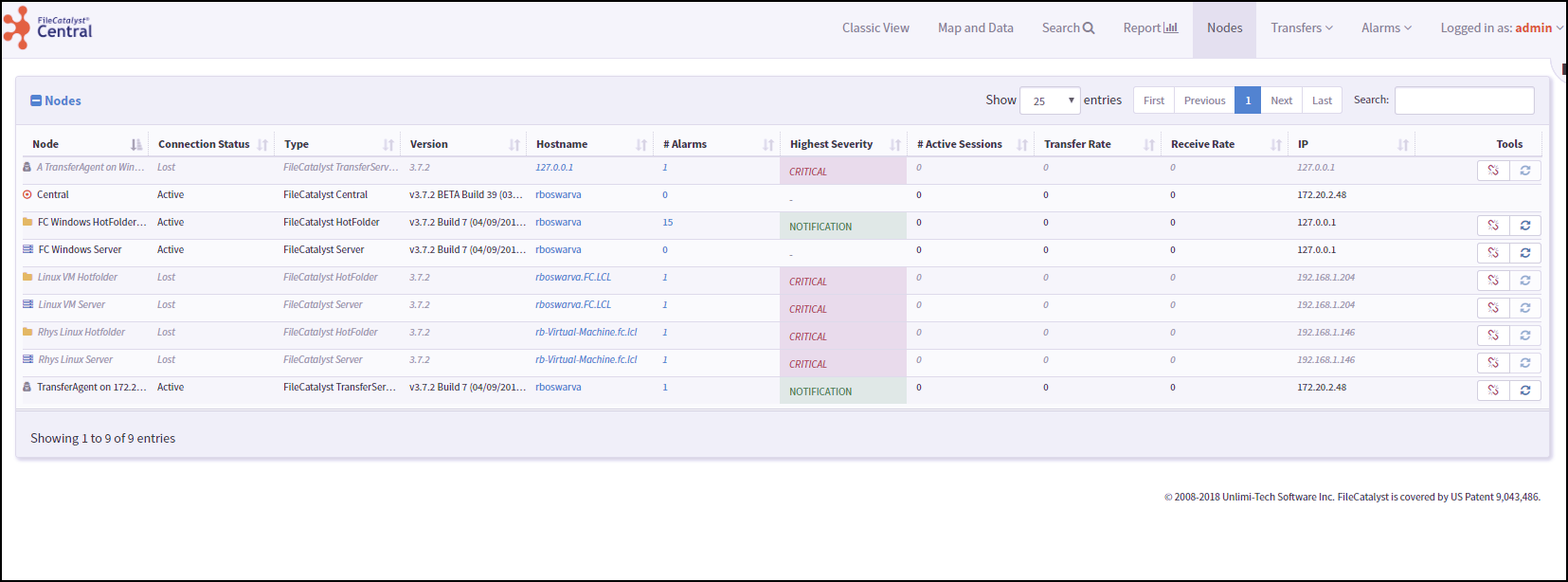Click the FileCatalyst Central logo
Viewport: 1568px width, 582px height.
pos(48,27)
